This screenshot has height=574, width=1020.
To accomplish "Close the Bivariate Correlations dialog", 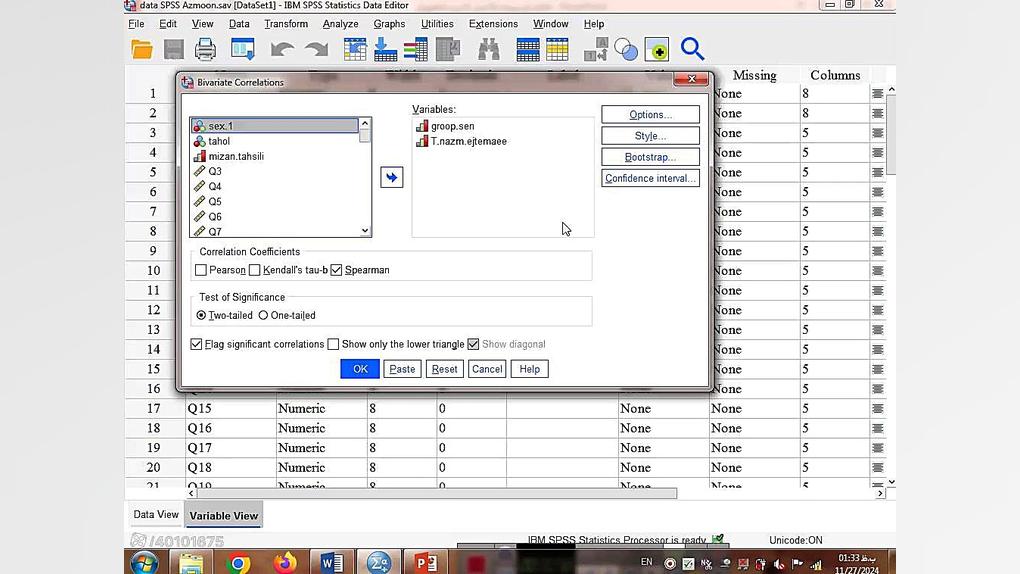I will click(x=691, y=79).
